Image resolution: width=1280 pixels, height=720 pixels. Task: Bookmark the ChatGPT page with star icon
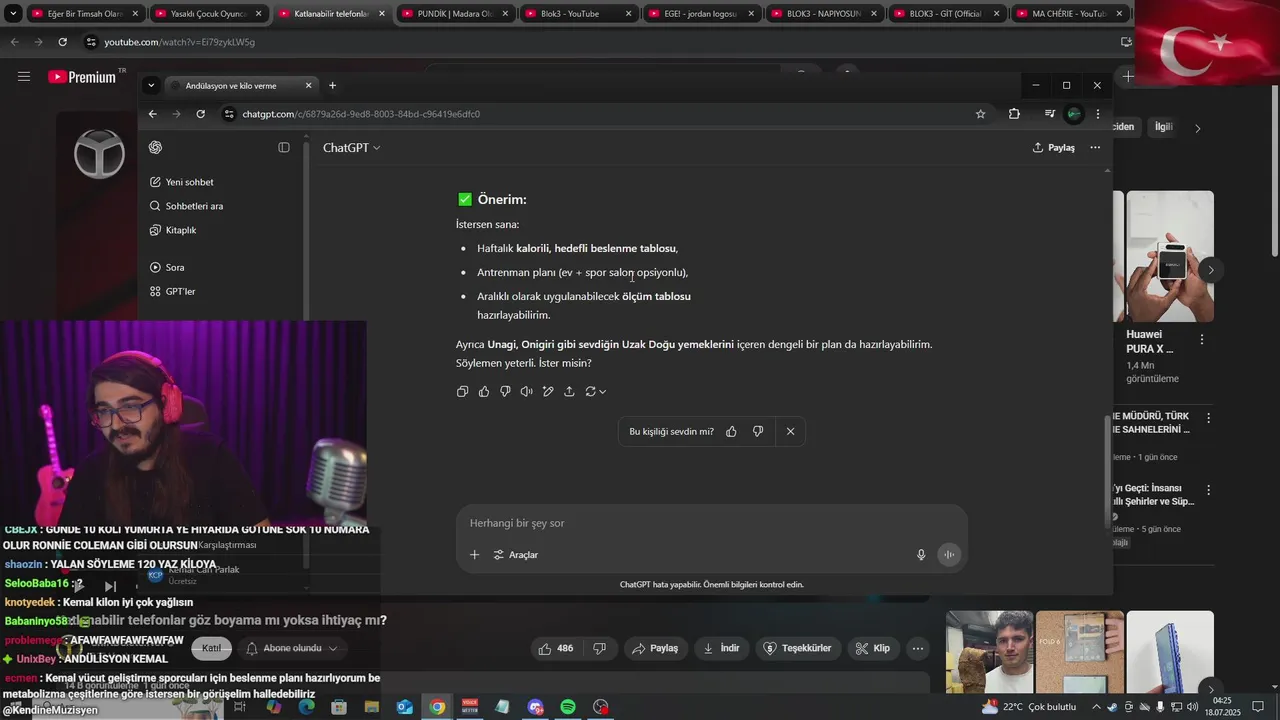pos(980,114)
